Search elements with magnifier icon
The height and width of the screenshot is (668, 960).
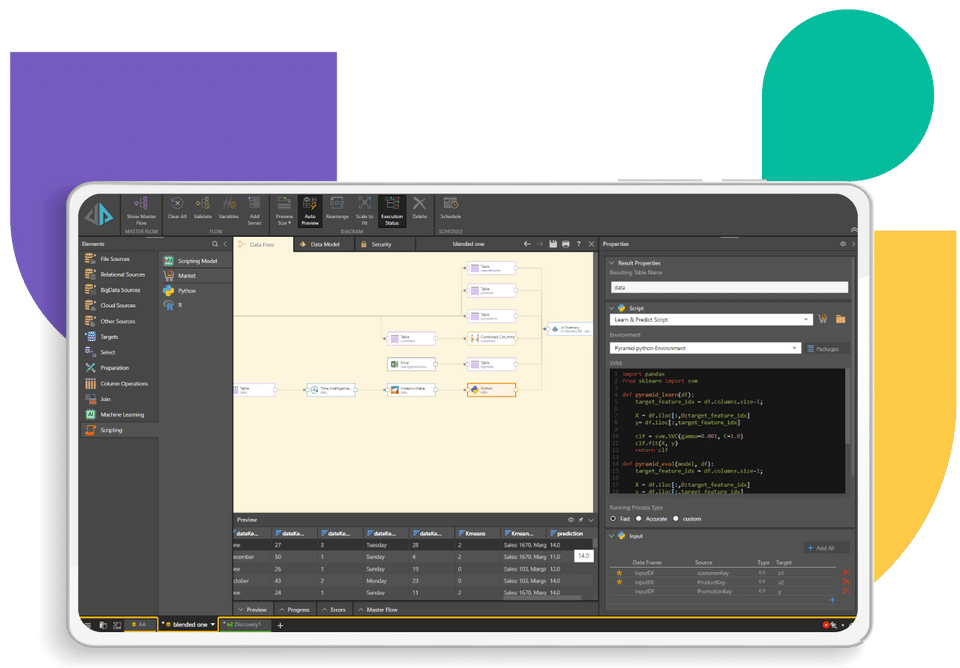coord(215,244)
